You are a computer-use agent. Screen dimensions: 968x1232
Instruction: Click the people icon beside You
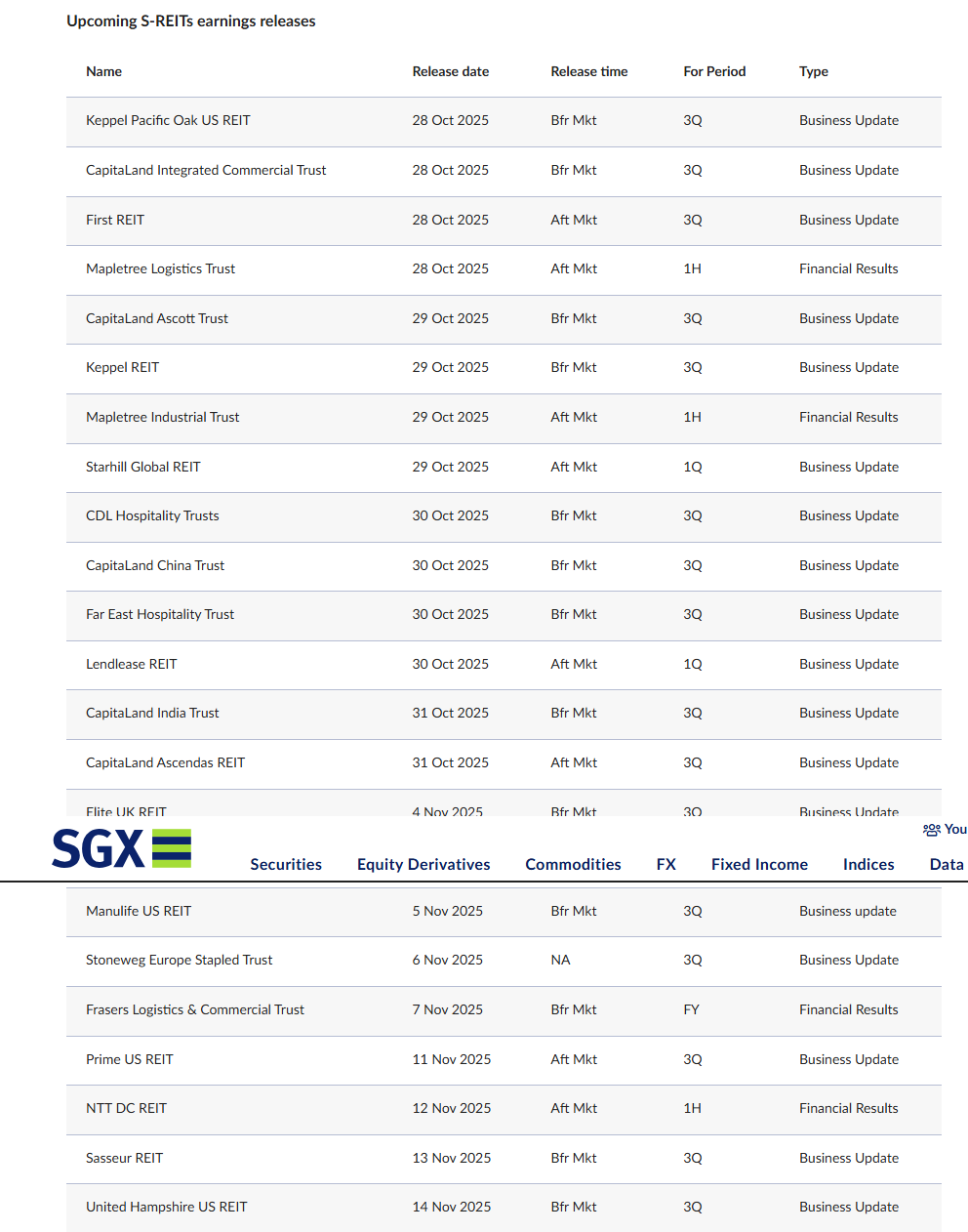(932, 830)
